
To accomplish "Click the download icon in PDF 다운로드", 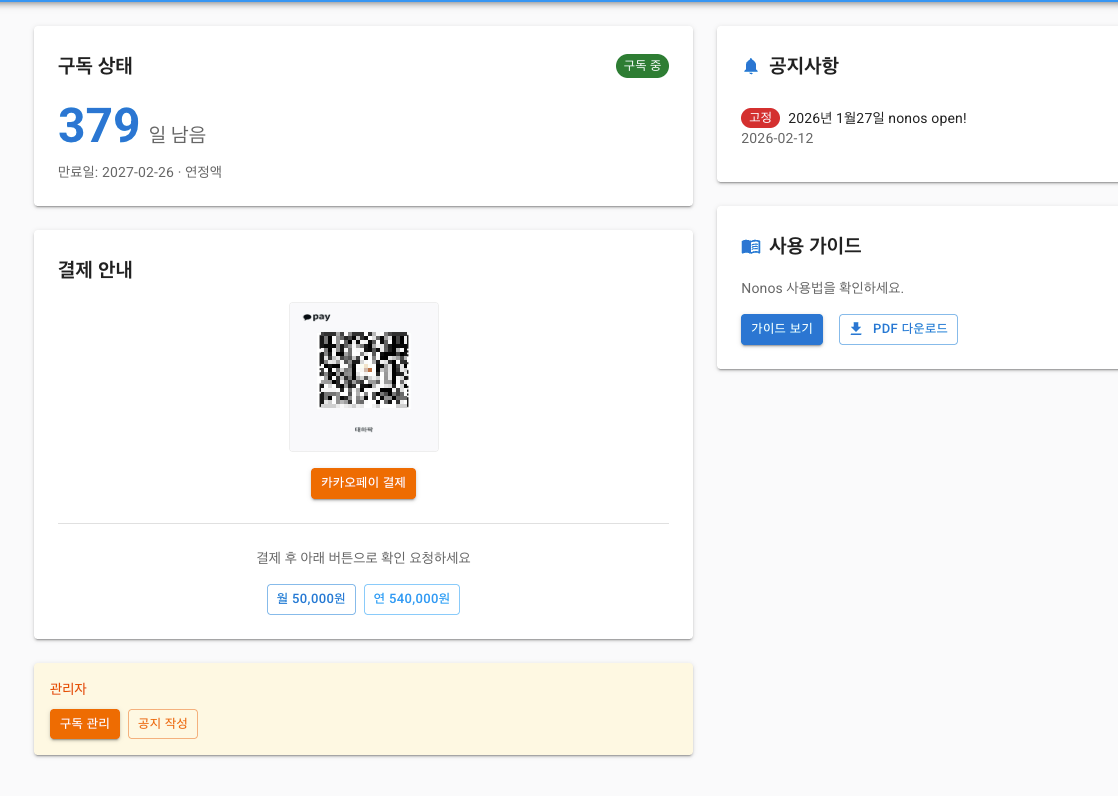I will coord(856,329).
